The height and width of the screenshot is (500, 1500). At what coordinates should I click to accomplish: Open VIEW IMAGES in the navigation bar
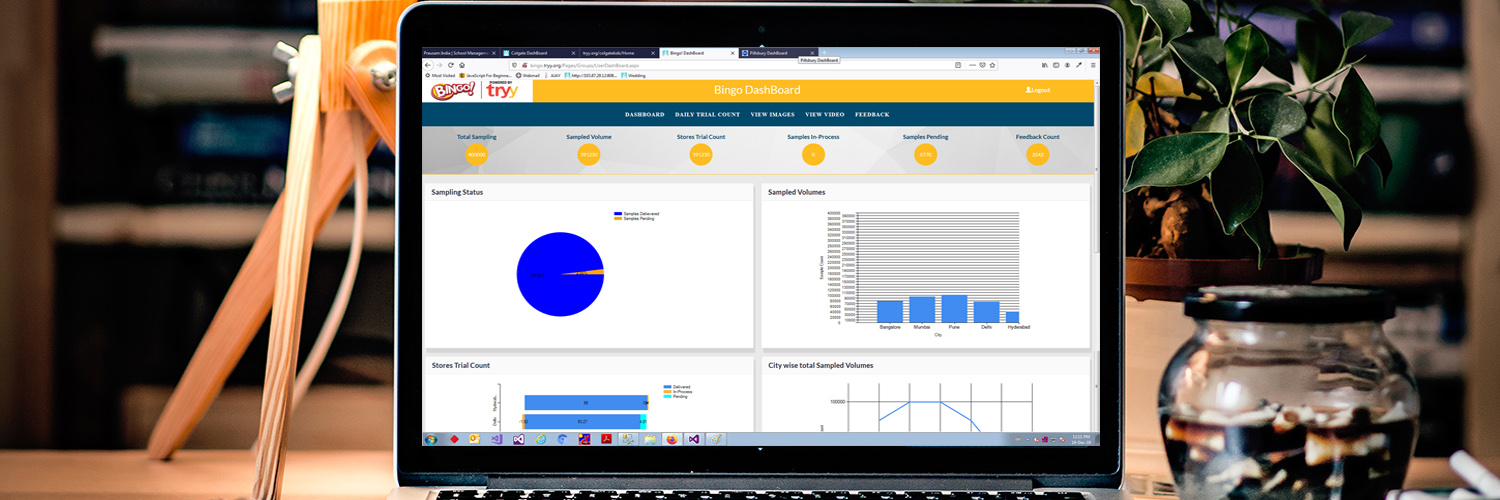pyautogui.click(x=773, y=115)
